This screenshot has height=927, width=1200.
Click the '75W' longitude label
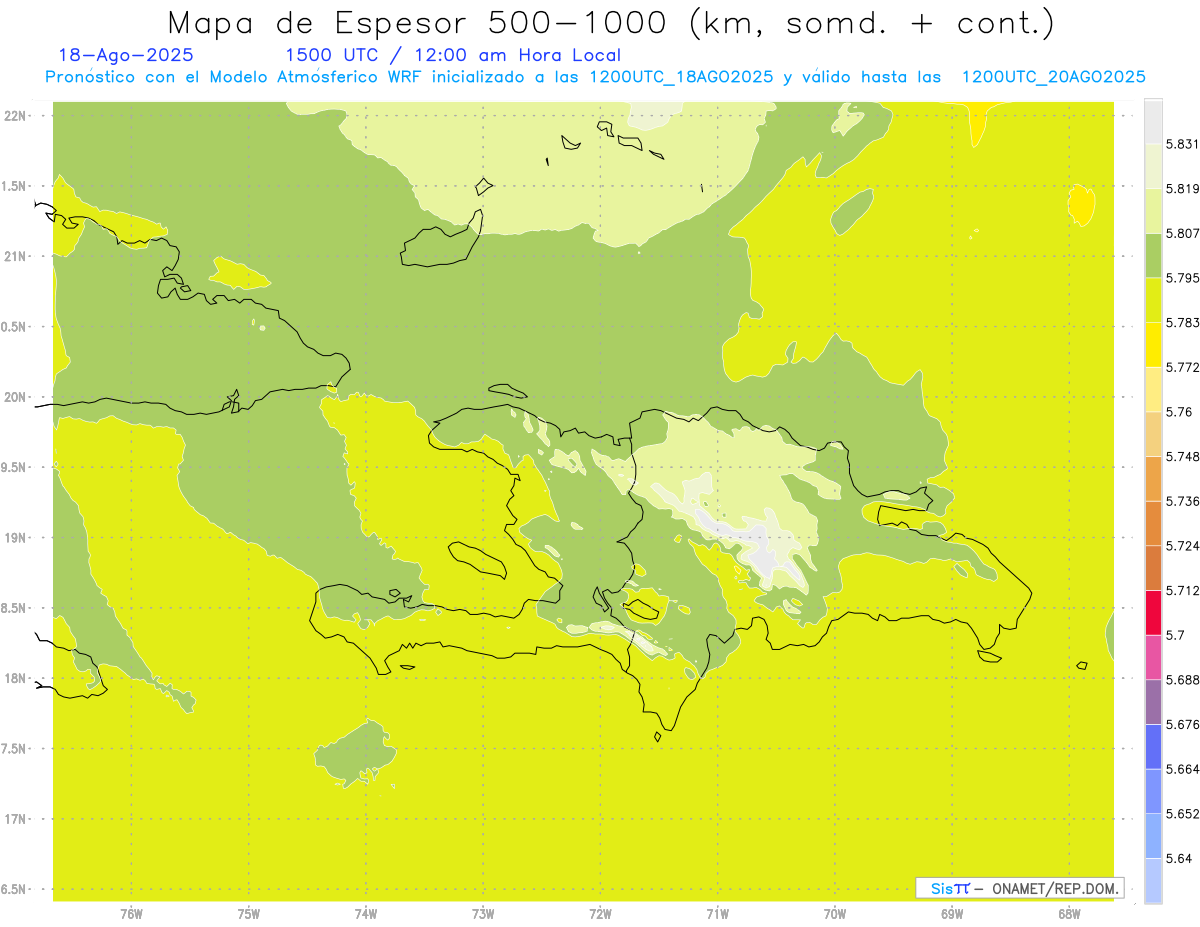click(249, 914)
